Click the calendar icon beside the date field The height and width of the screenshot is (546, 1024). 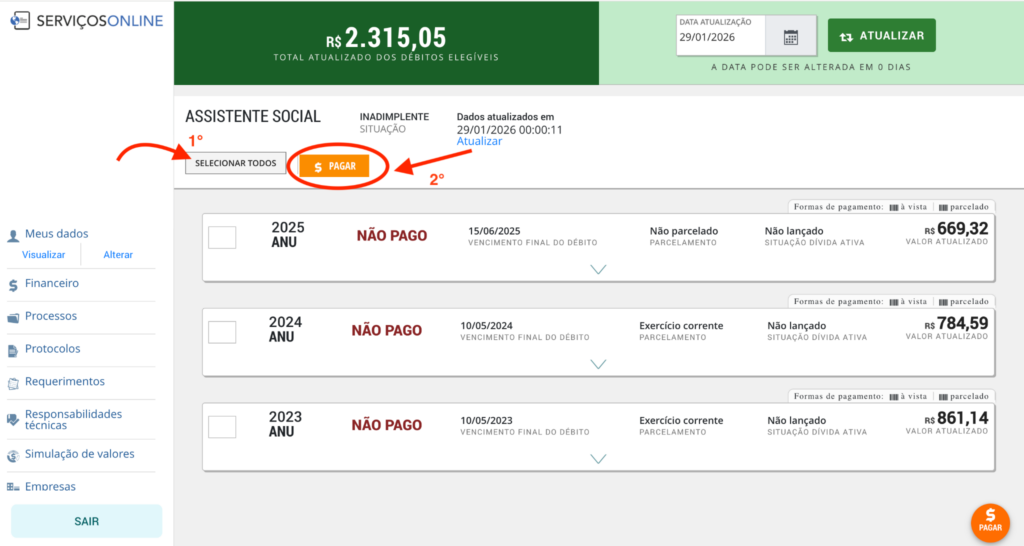(x=791, y=37)
